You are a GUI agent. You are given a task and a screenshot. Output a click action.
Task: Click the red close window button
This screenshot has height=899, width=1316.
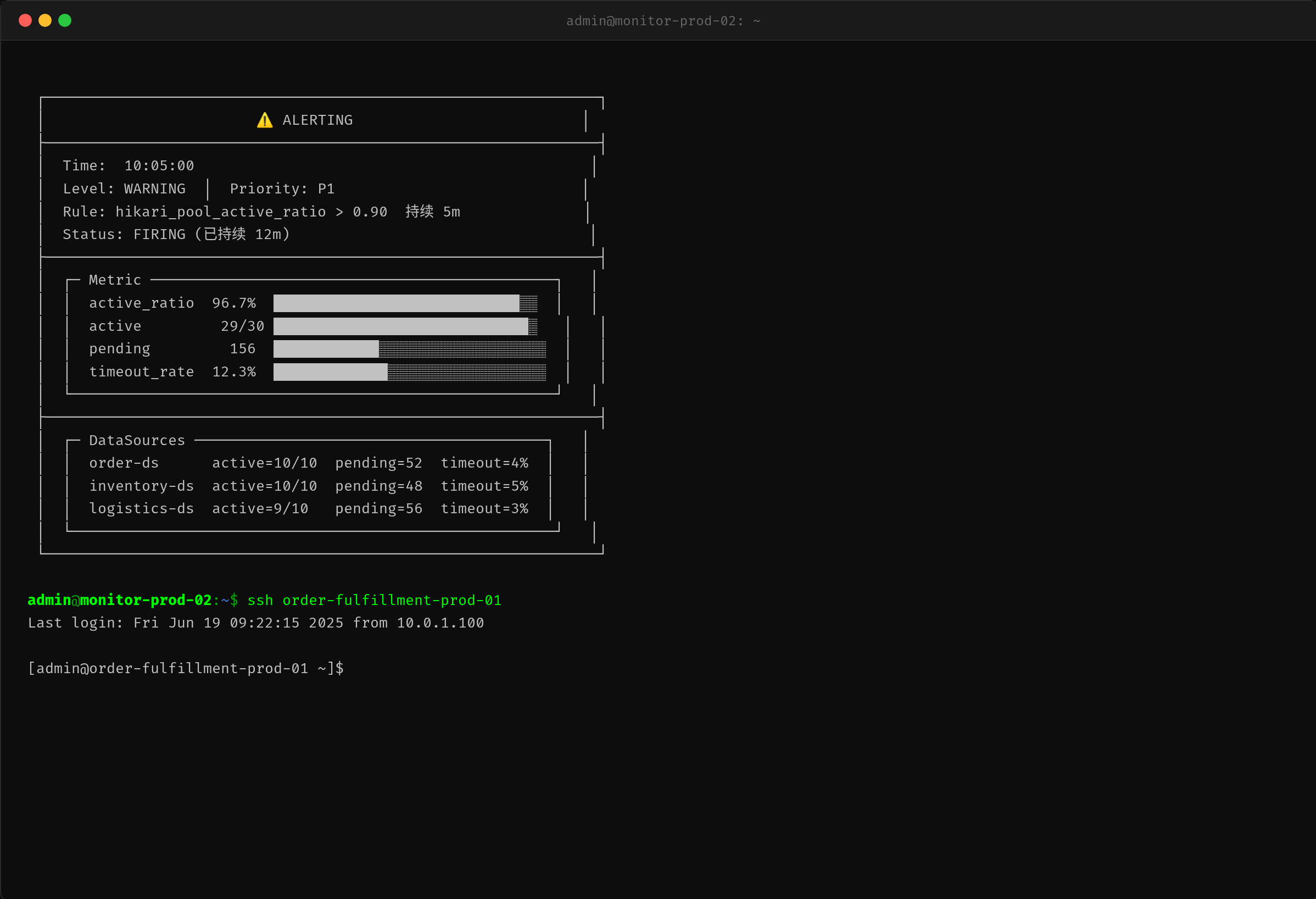tap(25, 20)
